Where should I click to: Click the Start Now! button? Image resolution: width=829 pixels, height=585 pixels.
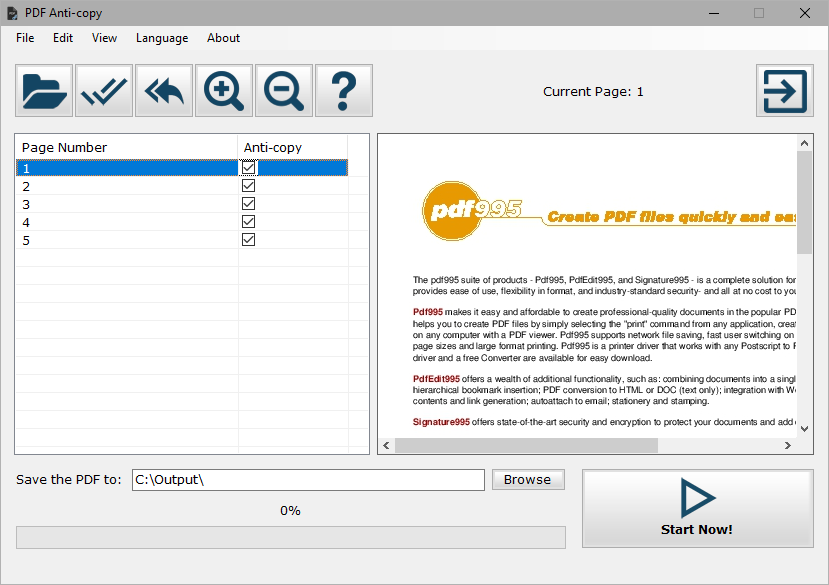click(x=697, y=508)
